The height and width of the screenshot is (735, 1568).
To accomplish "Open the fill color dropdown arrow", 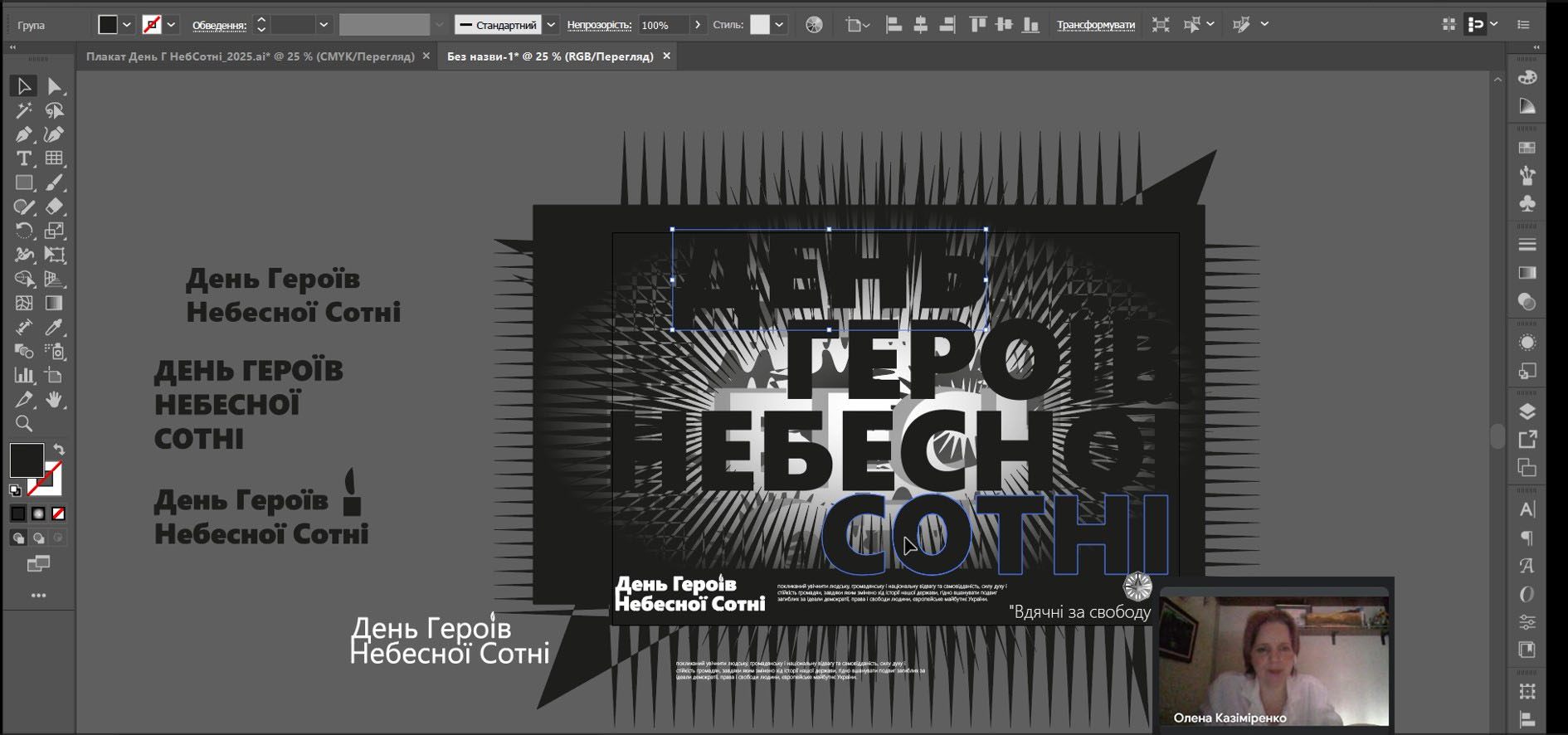I will (127, 25).
